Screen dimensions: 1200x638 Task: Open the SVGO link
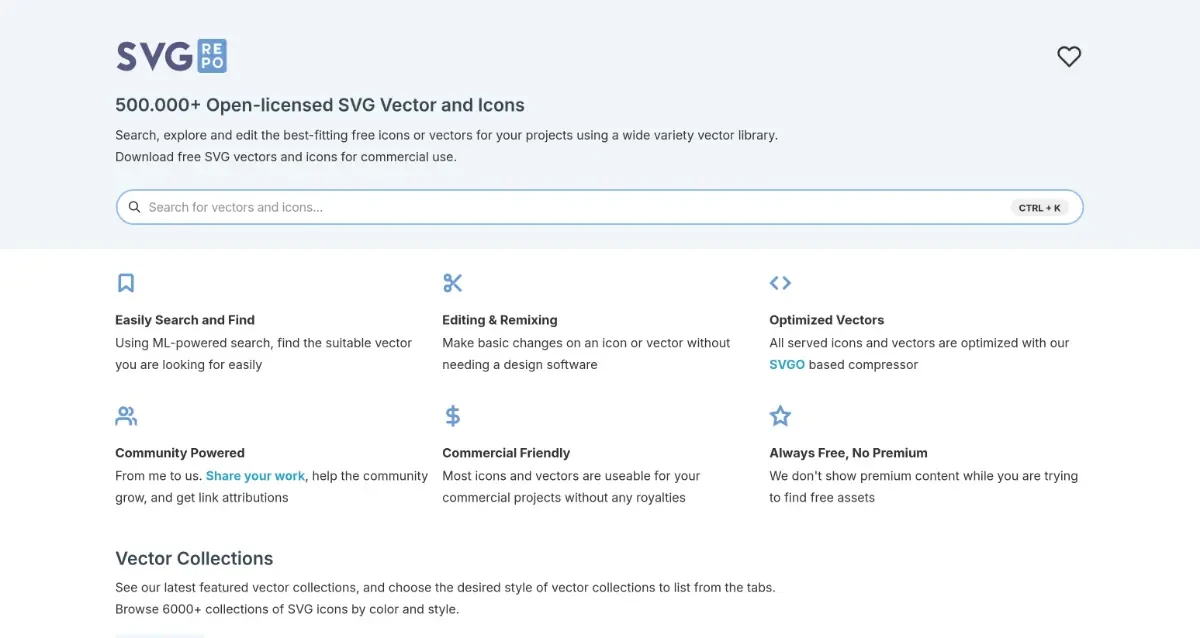click(x=787, y=365)
